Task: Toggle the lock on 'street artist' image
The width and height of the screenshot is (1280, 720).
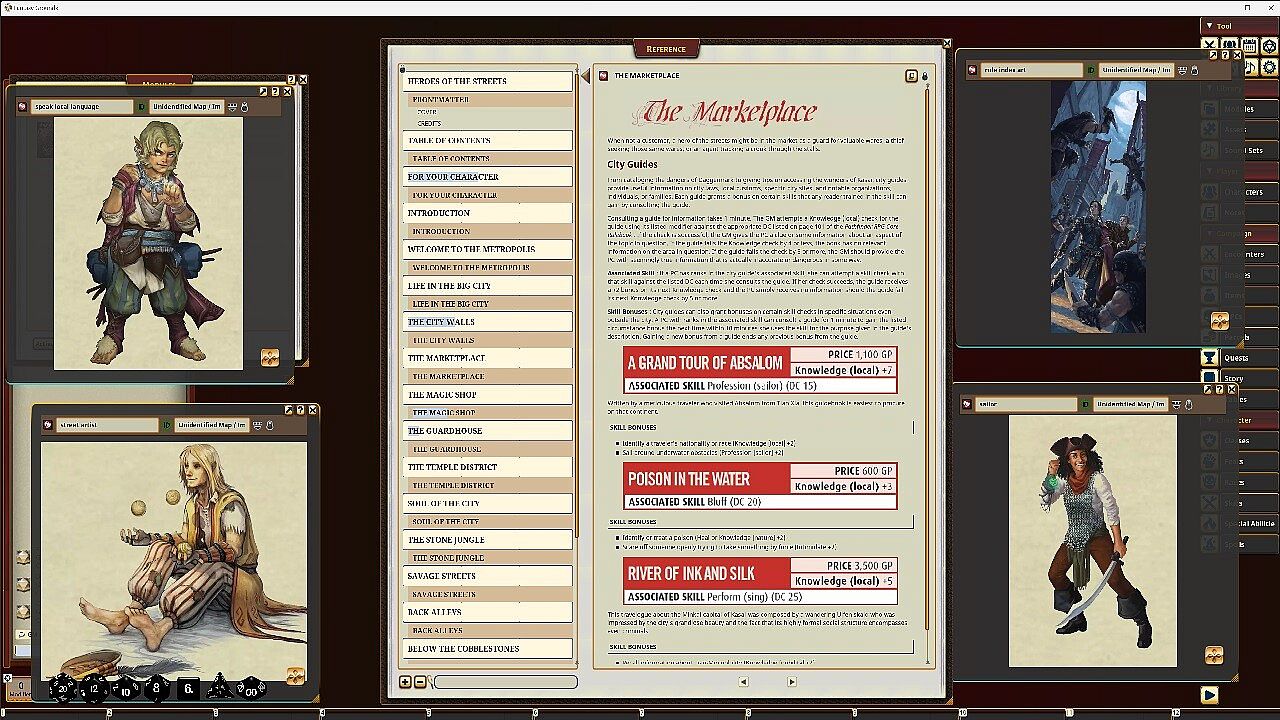Action: tap(270, 425)
